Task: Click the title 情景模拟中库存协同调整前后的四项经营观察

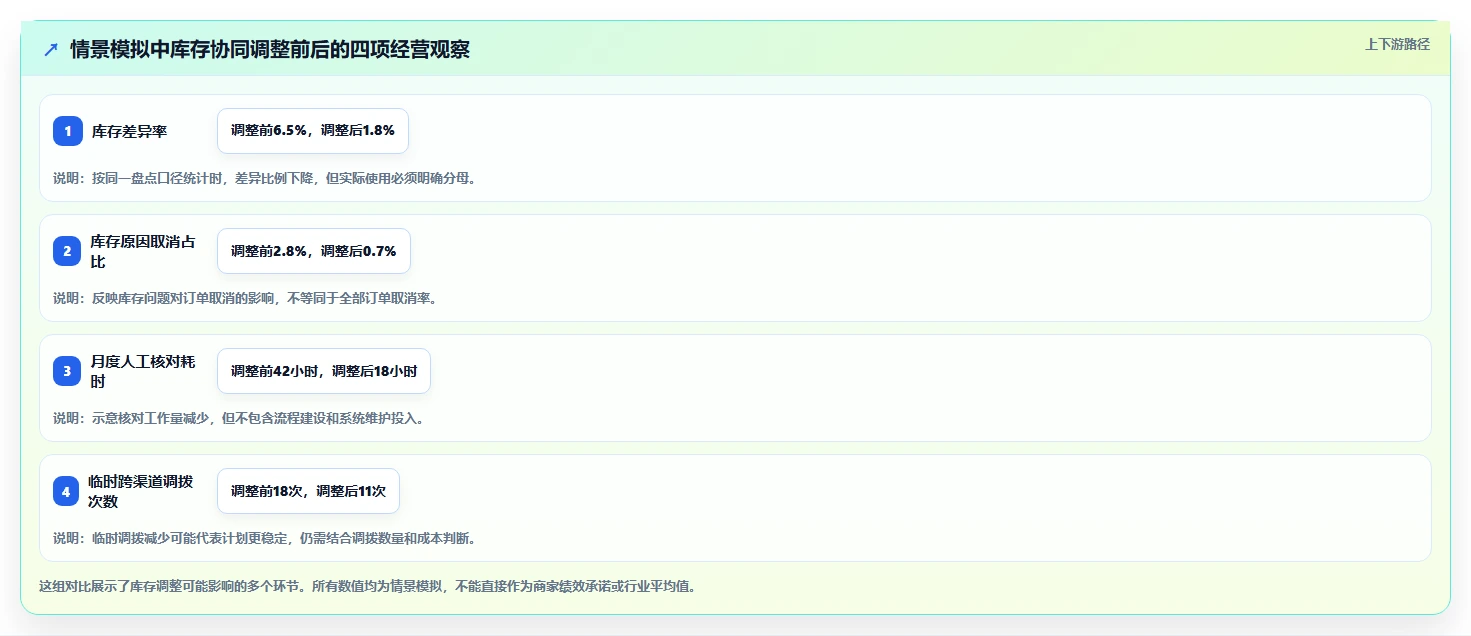Action: tap(270, 50)
